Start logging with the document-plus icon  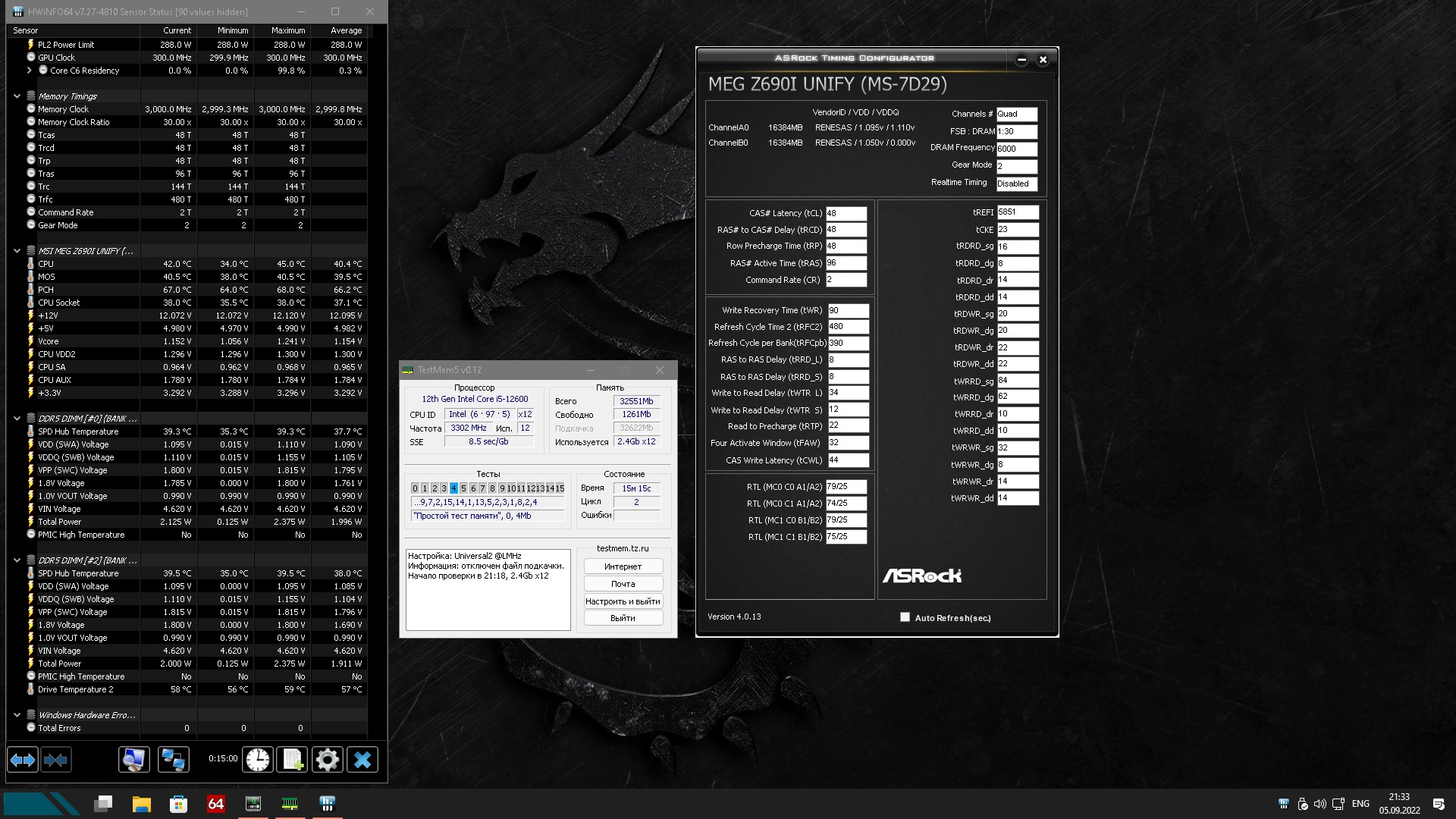[x=293, y=760]
